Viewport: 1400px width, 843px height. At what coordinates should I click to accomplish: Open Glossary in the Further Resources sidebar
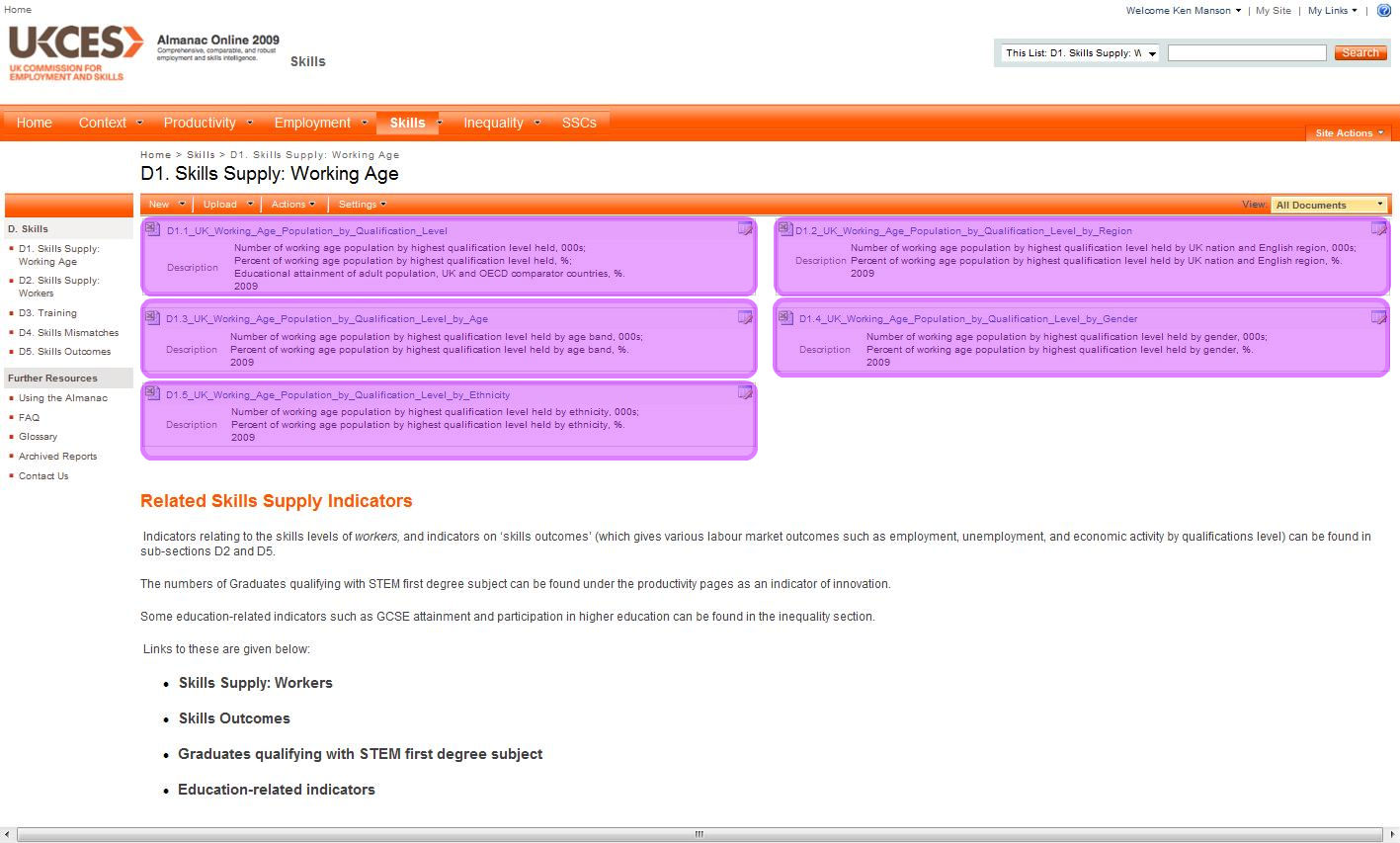pos(38,437)
